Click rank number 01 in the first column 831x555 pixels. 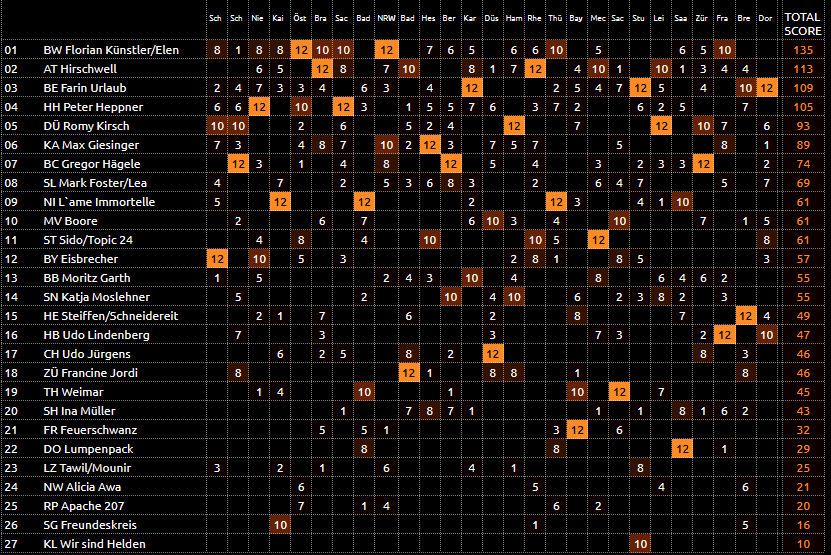[x=11, y=50]
